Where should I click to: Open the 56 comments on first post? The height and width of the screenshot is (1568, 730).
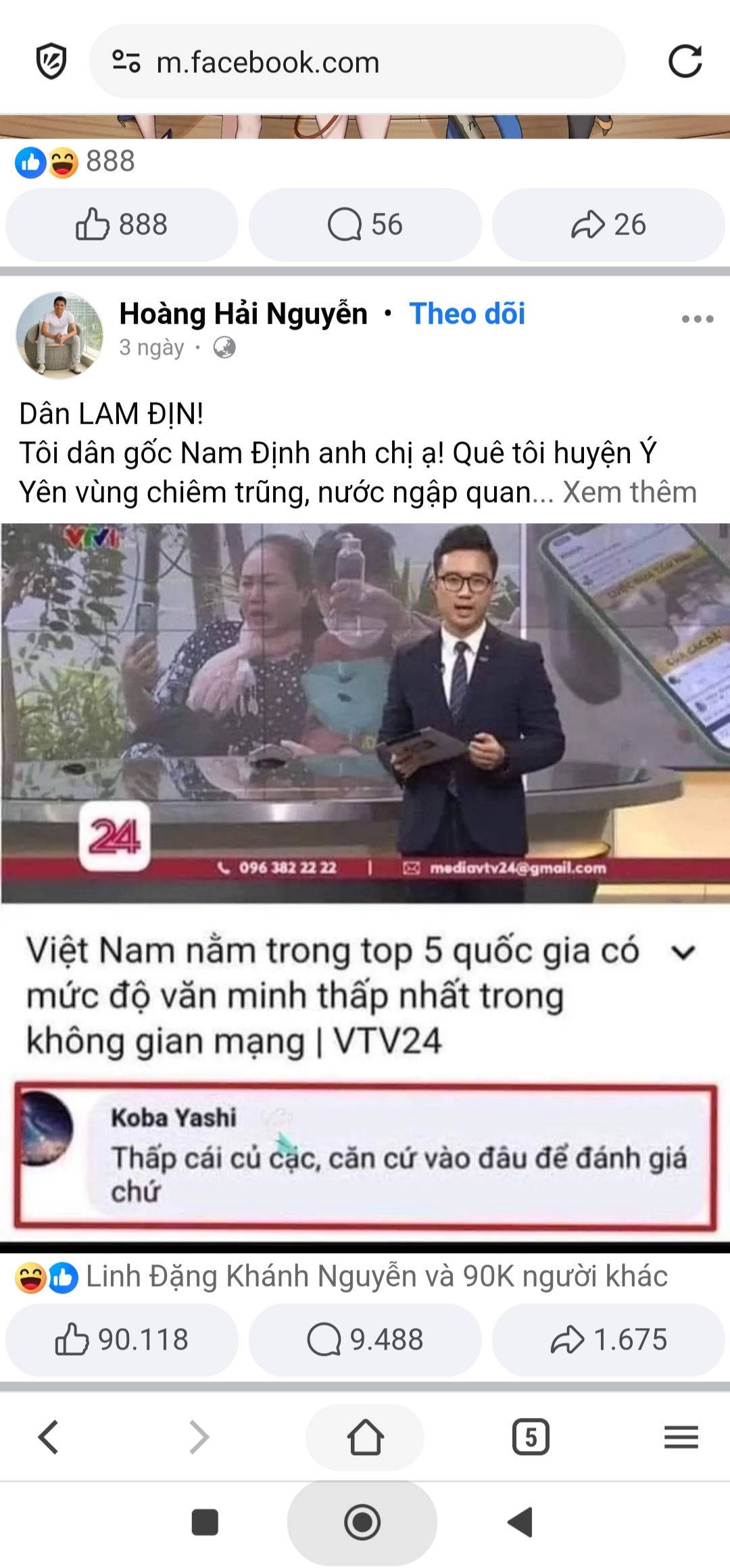[x=365, y=224]
